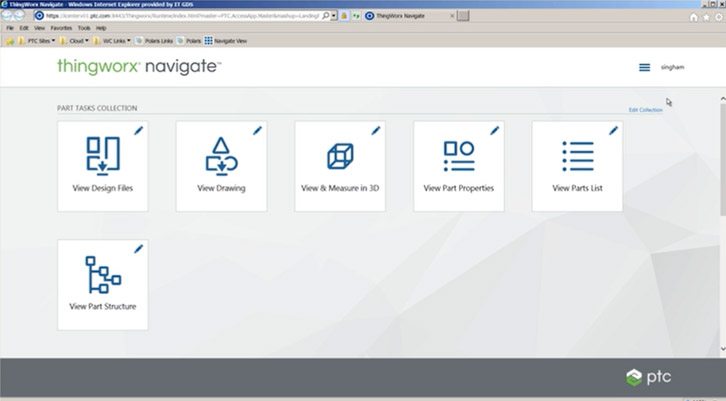The image size is (726, 401).
Task: Open the Polaris bookmark
Action: [188, 41]
